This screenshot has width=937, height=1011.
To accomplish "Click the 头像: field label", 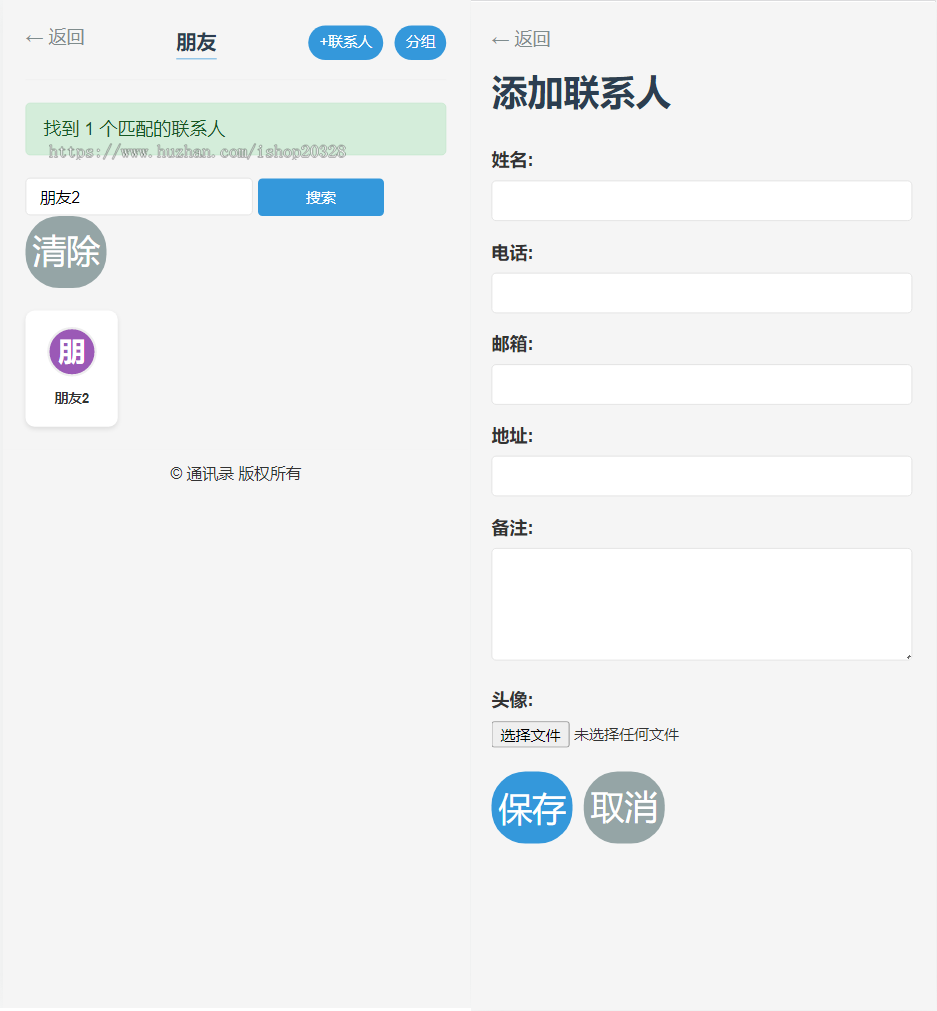I will pyautogui.click(x=512, y=700).
